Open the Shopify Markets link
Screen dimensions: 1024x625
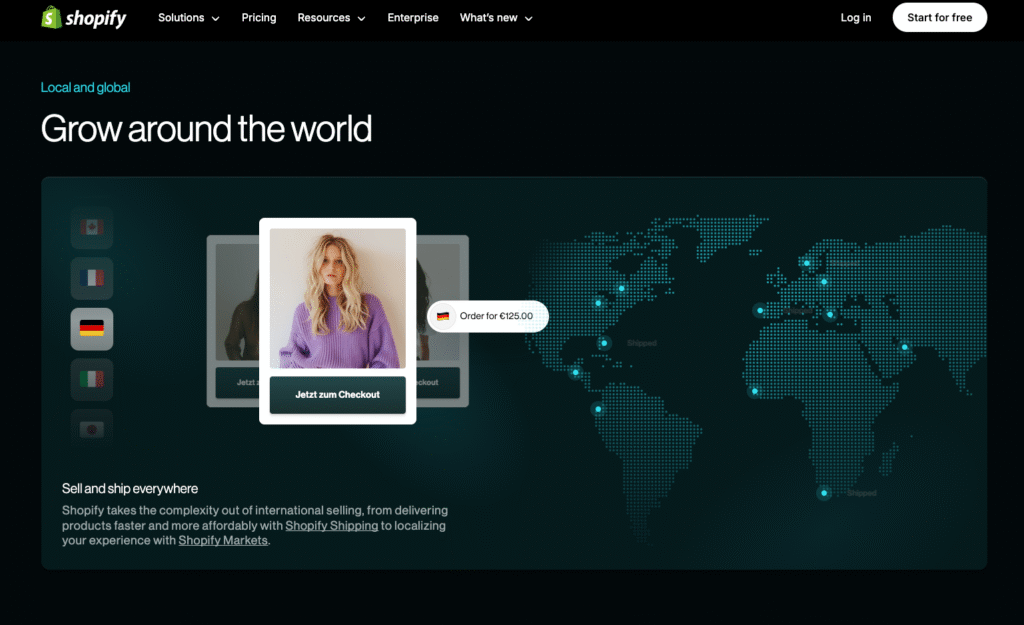pos(223,541)
